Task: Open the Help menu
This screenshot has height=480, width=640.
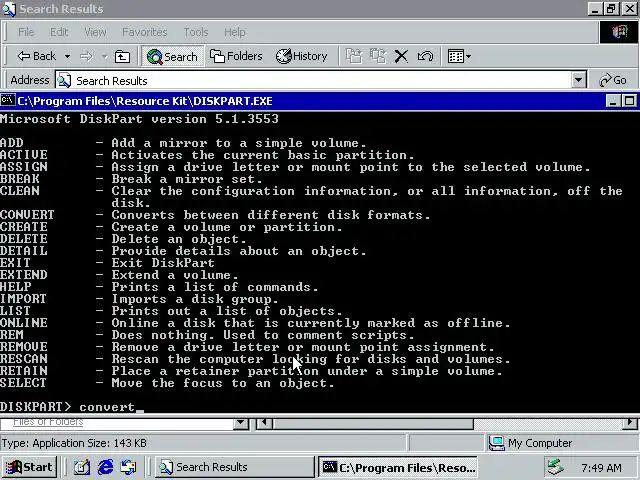Action: [235, 32]
